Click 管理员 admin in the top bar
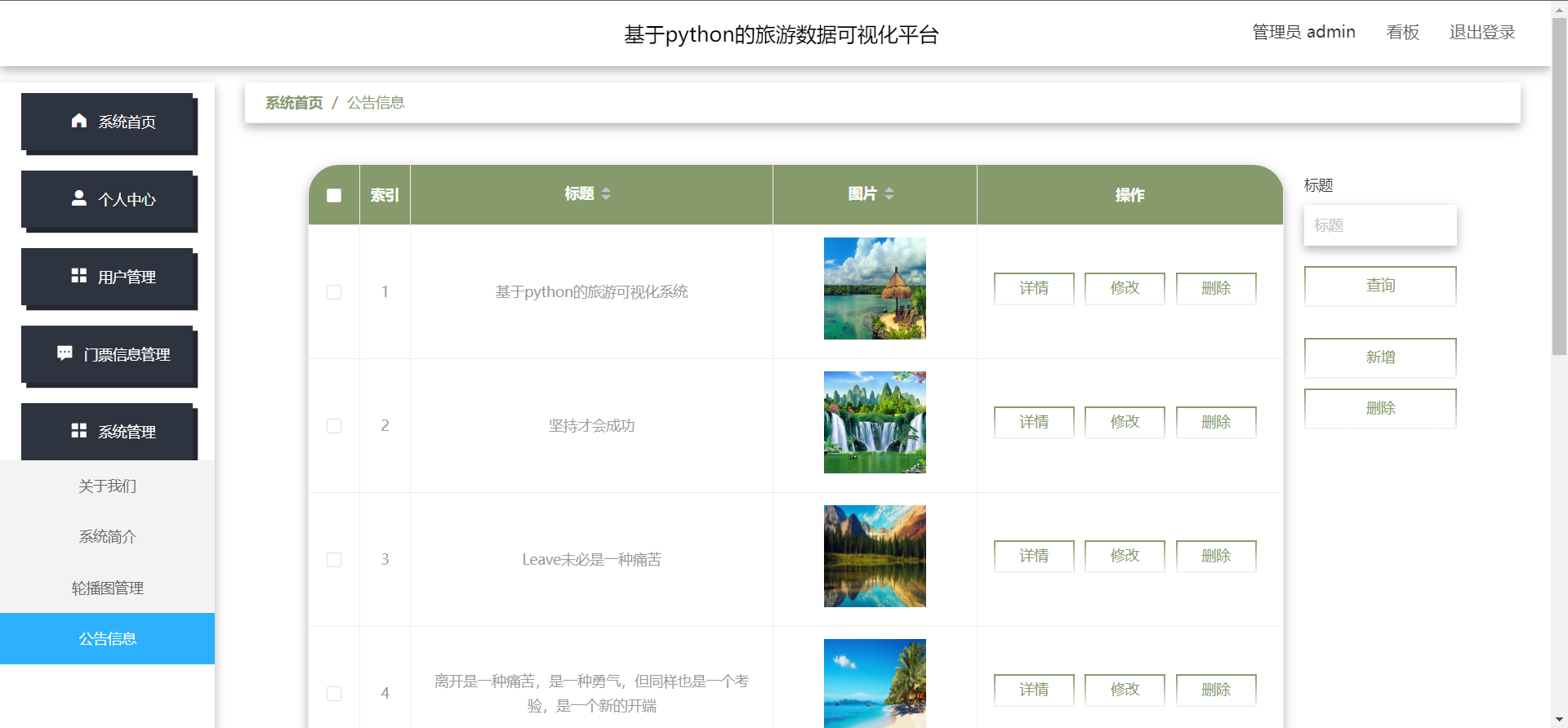 click(1303, 32)
